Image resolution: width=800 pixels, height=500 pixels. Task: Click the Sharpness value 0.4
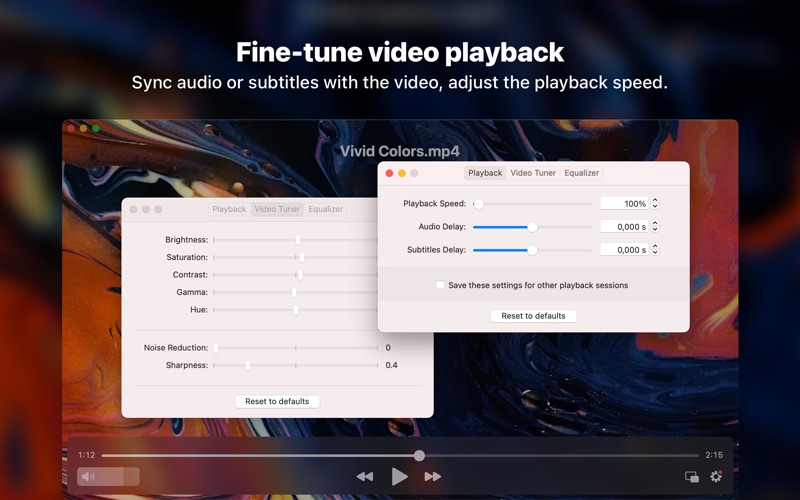(x=391, y=365)
